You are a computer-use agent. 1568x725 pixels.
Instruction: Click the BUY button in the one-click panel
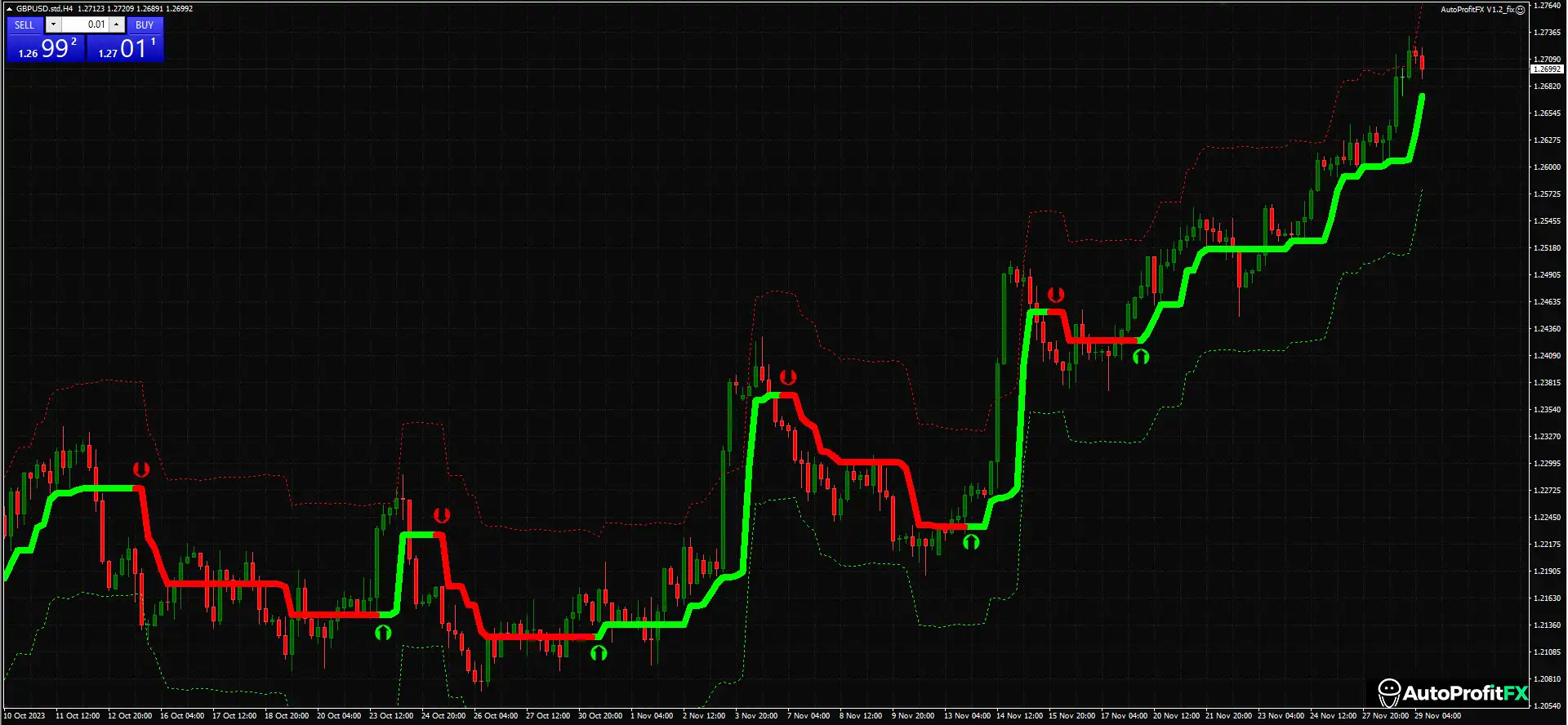145,24
